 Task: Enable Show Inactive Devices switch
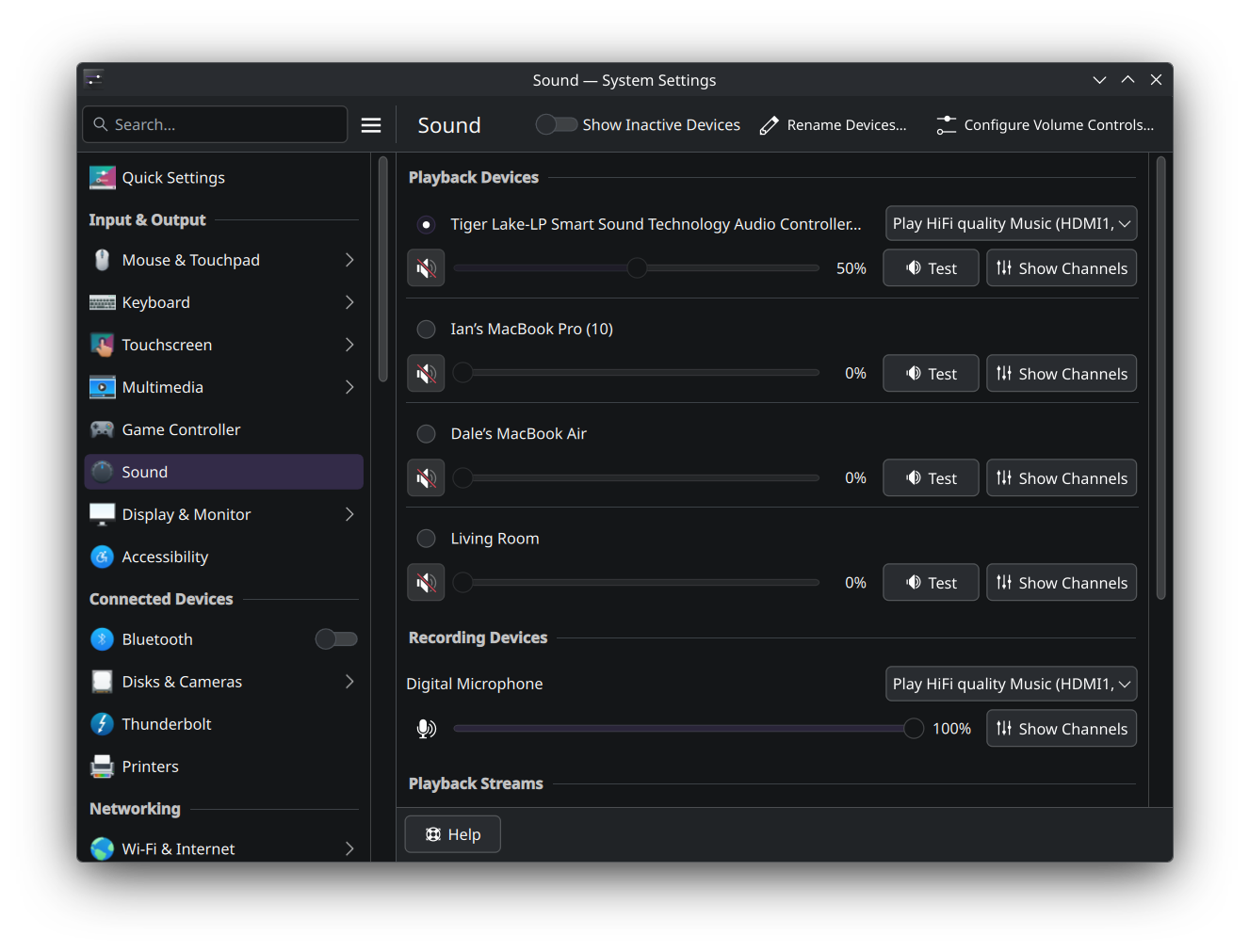[556, 124]
